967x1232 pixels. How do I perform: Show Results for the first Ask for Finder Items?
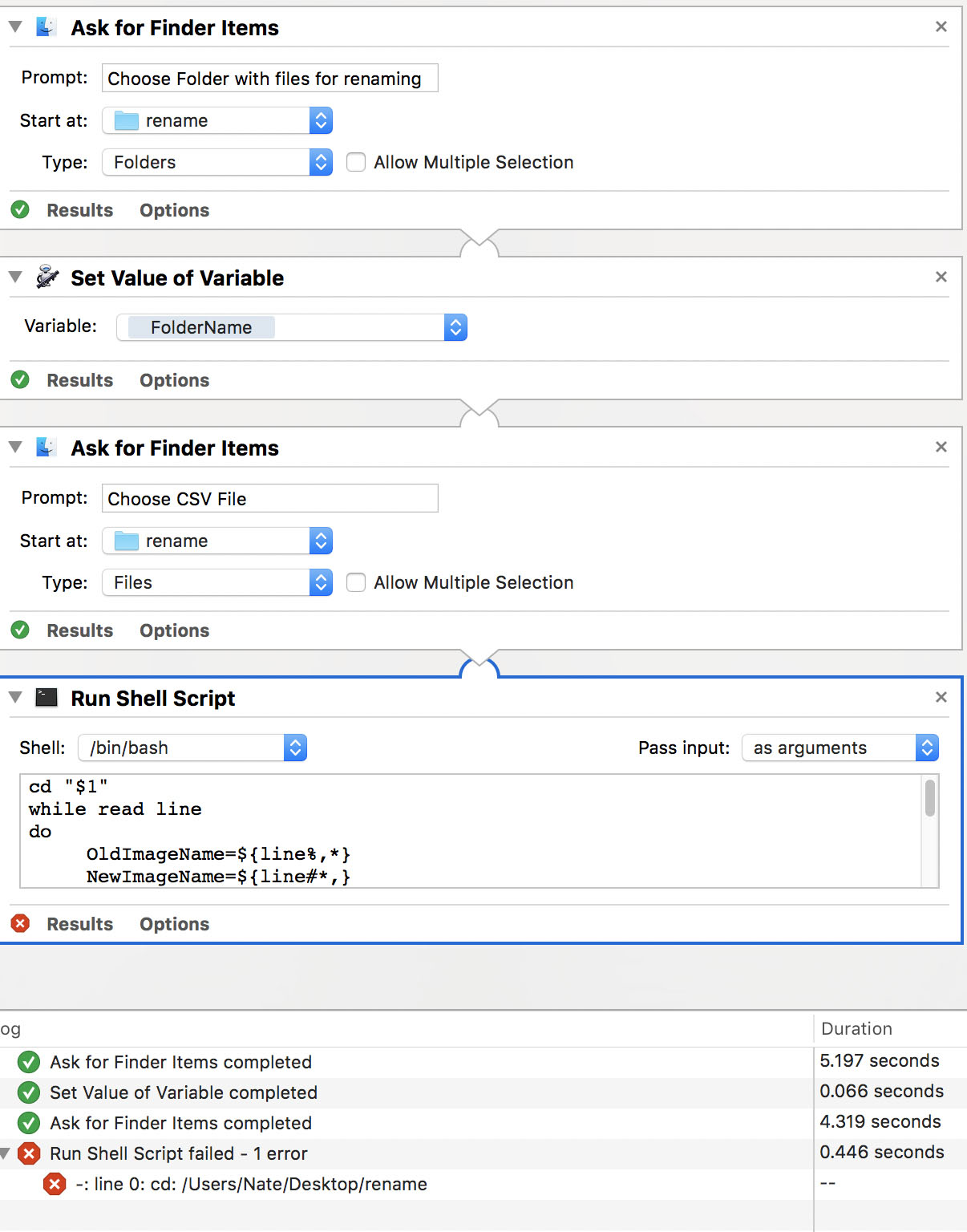(79, 210)
